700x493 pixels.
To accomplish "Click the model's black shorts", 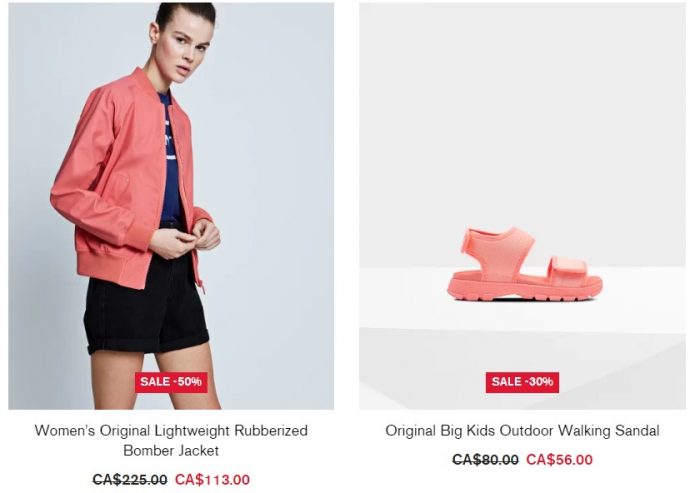I will tap(145, 308).
